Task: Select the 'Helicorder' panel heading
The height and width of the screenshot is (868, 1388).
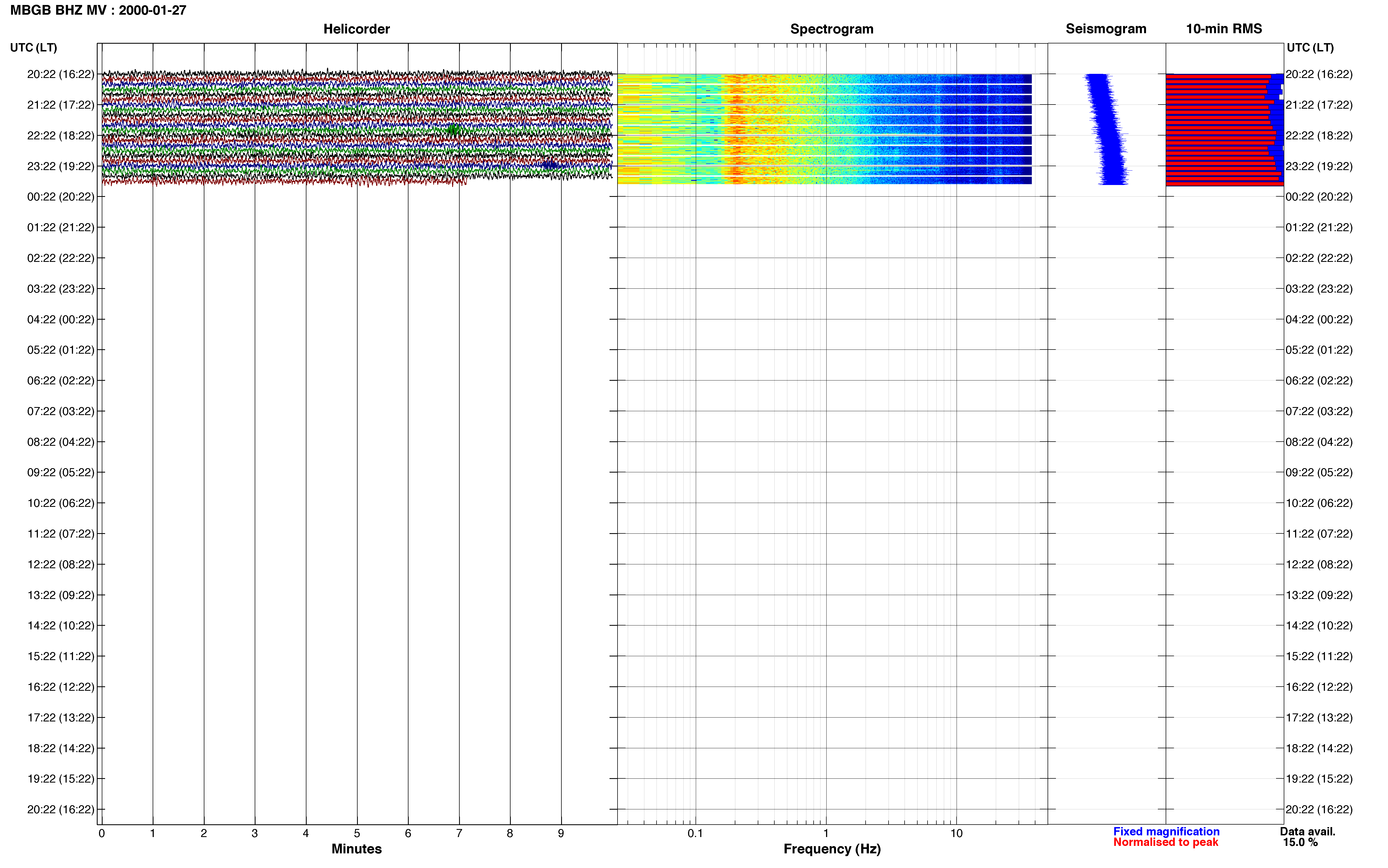Action: (x=356, y=29)
